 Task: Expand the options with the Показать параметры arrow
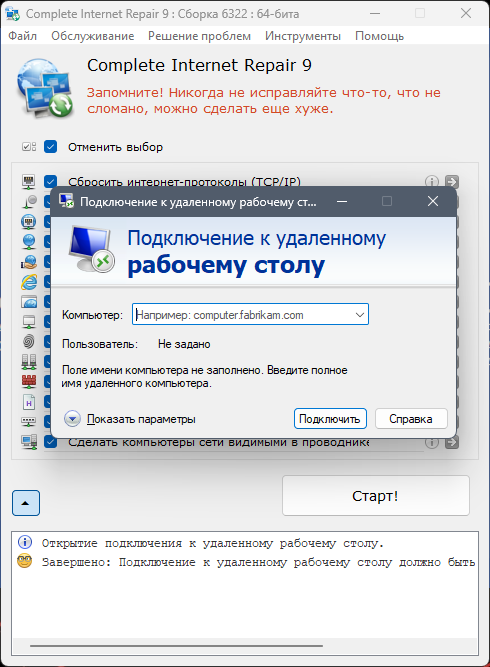(x=72, y=419)
